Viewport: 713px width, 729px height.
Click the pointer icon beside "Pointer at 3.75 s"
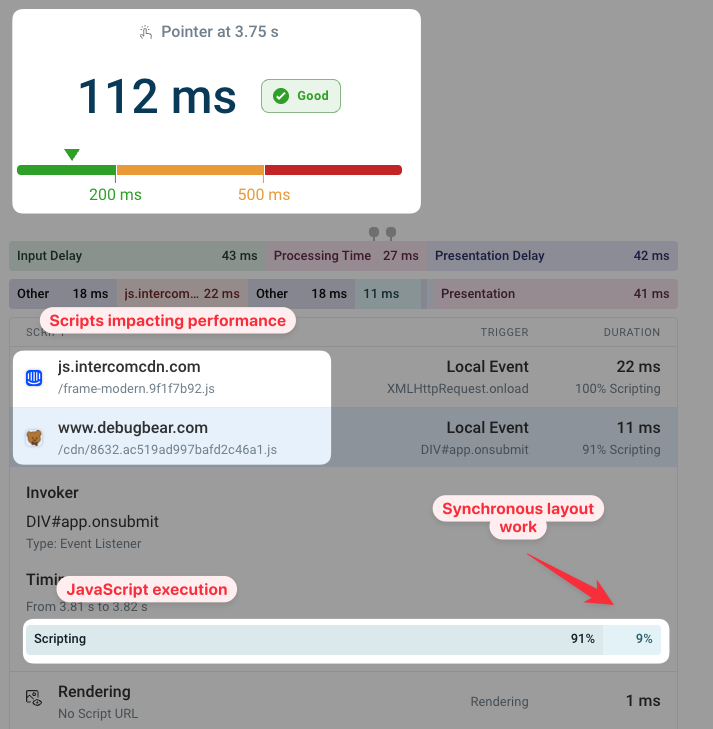146,32
